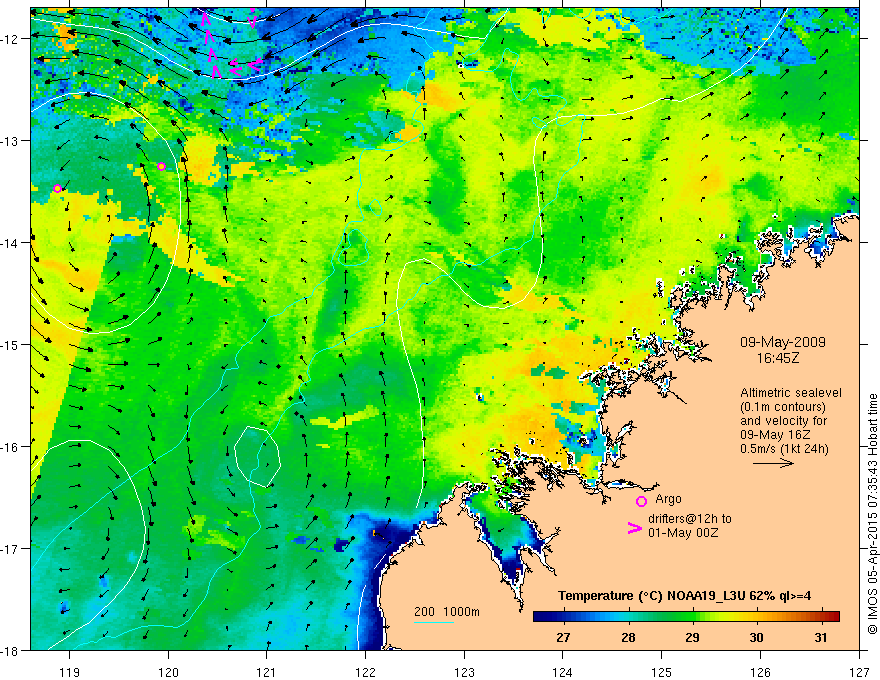This screenshot has height=680, width=880.
Task: Click the 'Altimetric sealevel' legend text
Action: click(791, 393)
